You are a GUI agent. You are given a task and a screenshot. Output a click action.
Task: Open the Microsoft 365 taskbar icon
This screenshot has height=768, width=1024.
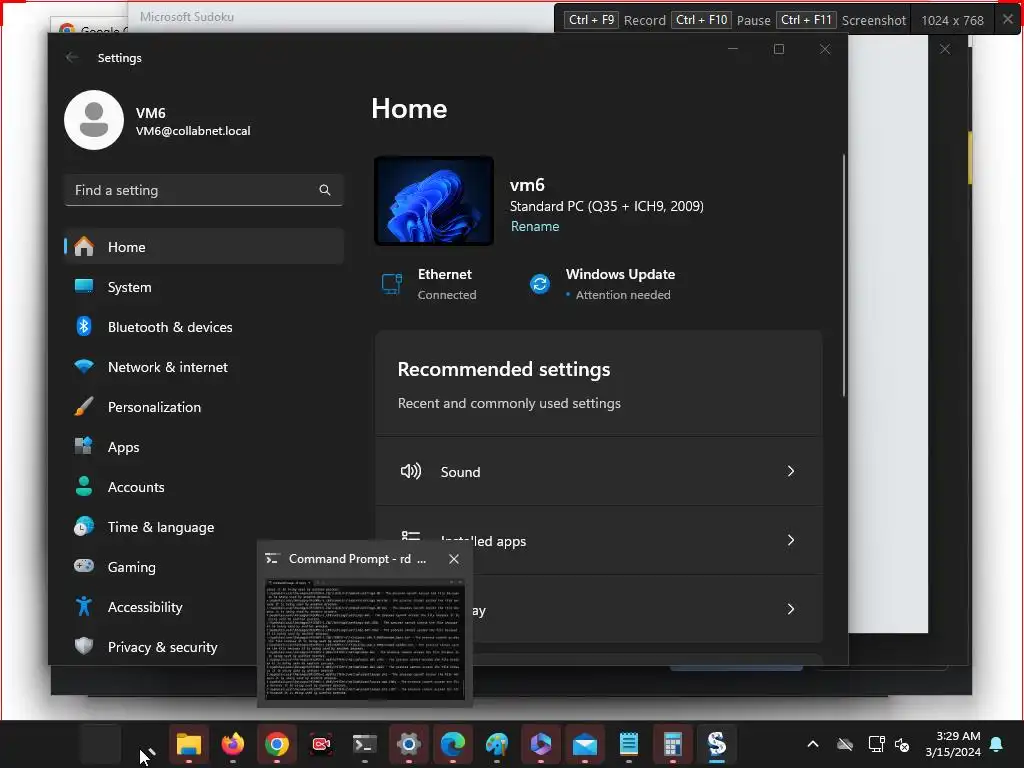(x=541, y=744)
